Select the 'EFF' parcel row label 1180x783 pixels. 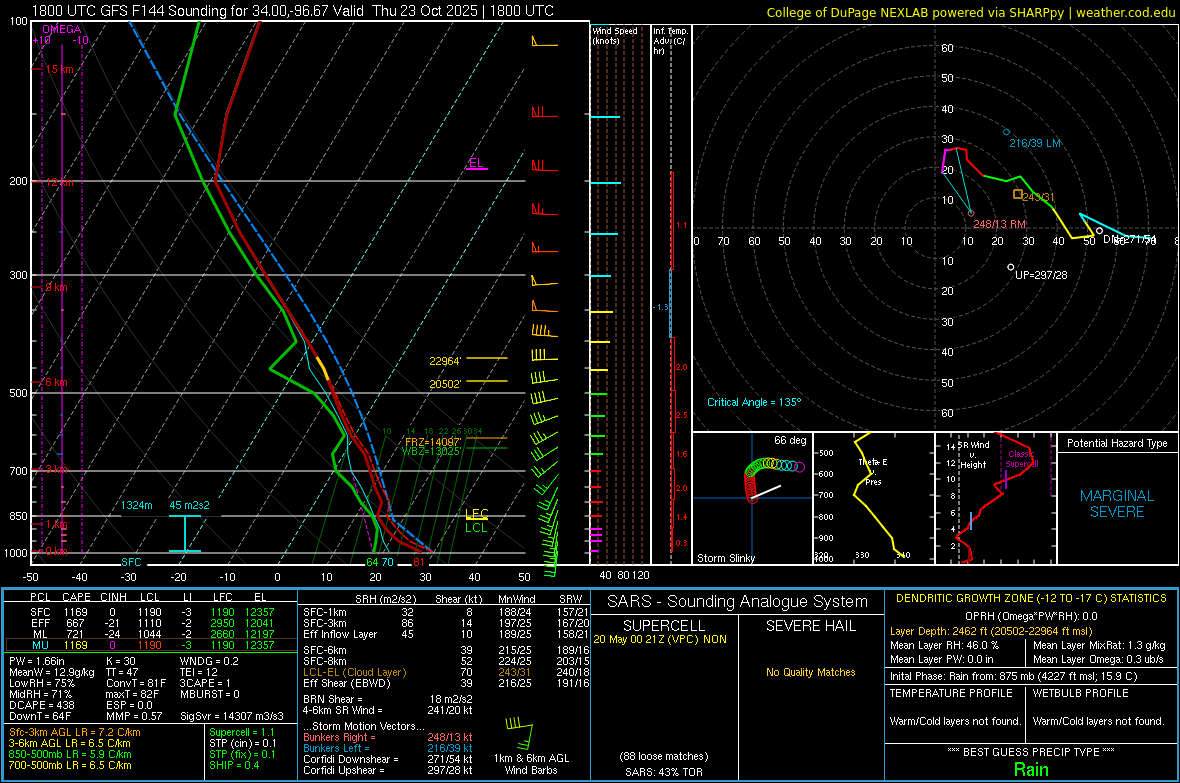click(x=40, y=623)
